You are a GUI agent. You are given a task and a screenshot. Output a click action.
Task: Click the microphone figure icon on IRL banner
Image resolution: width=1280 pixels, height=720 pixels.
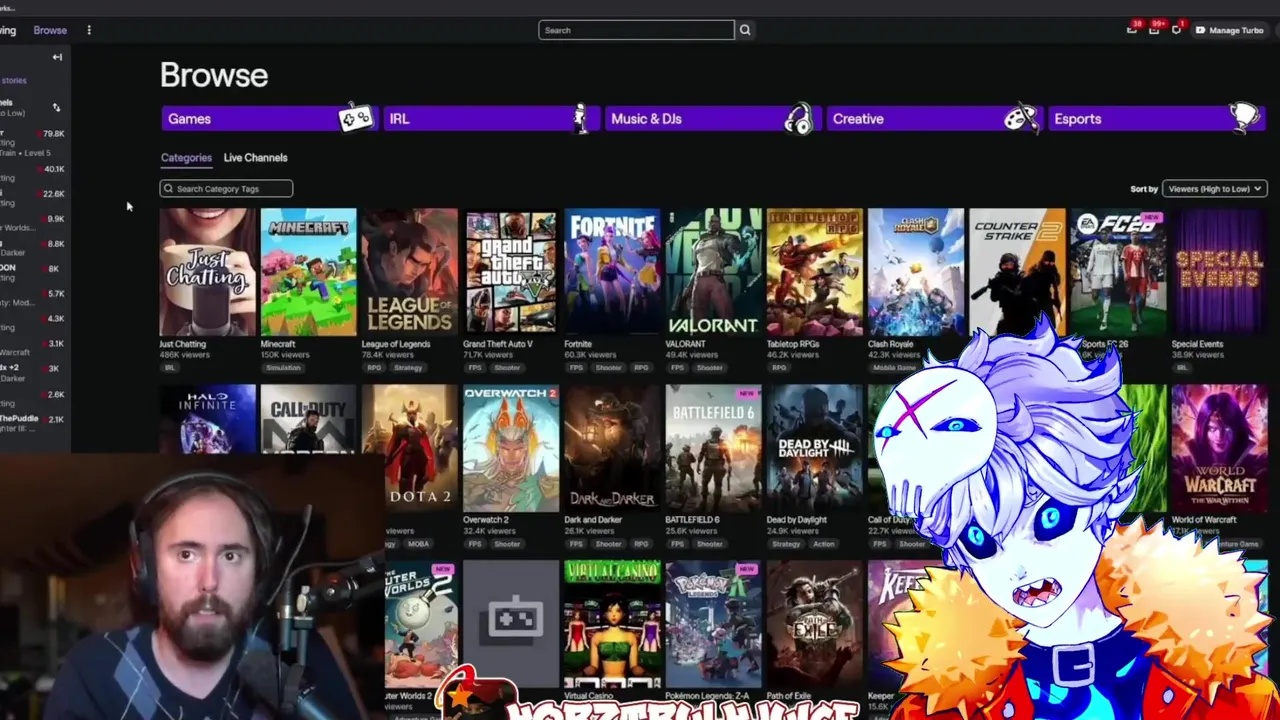pos(580,118)
